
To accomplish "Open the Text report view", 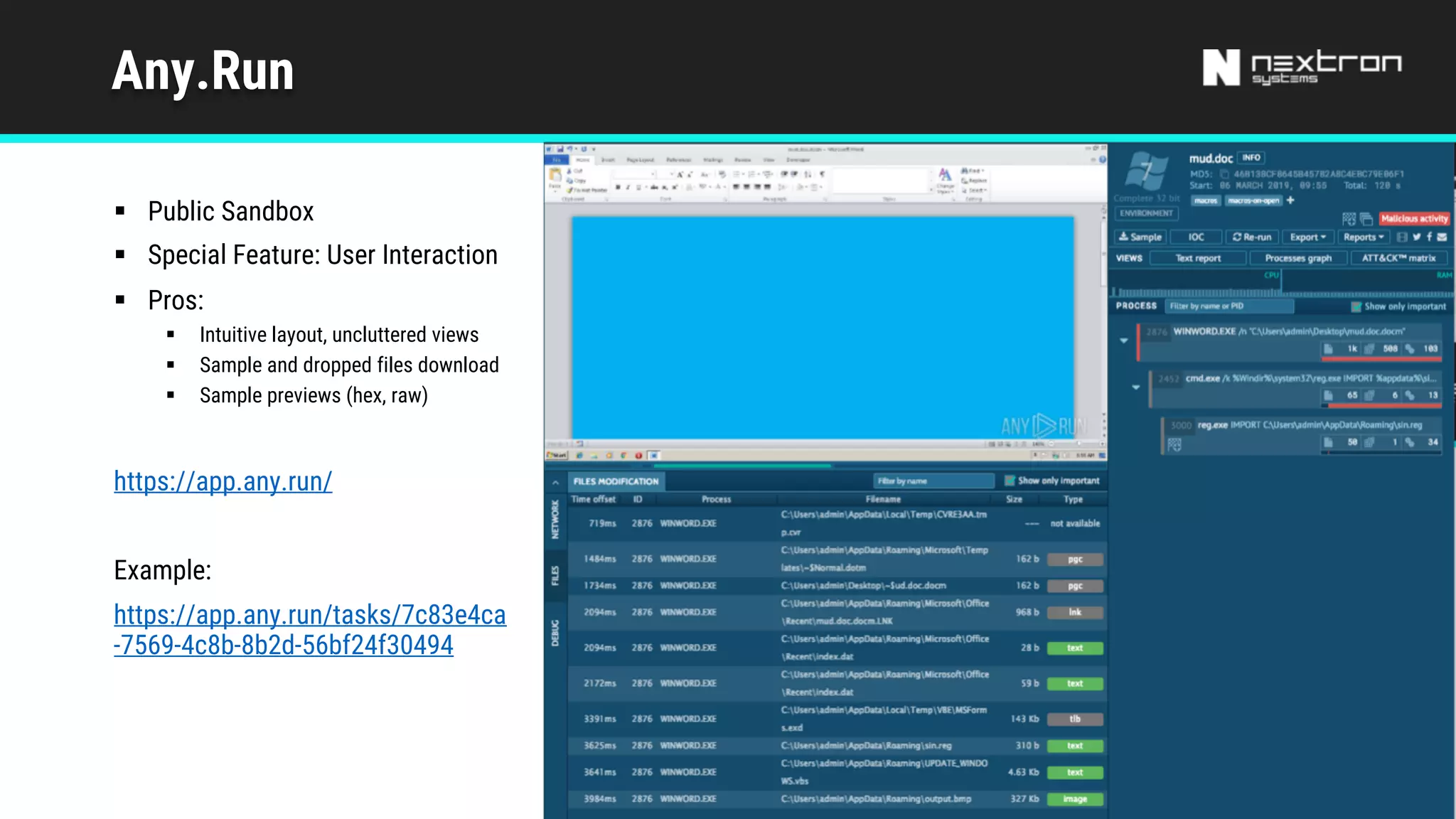I will coord(1198,258).
